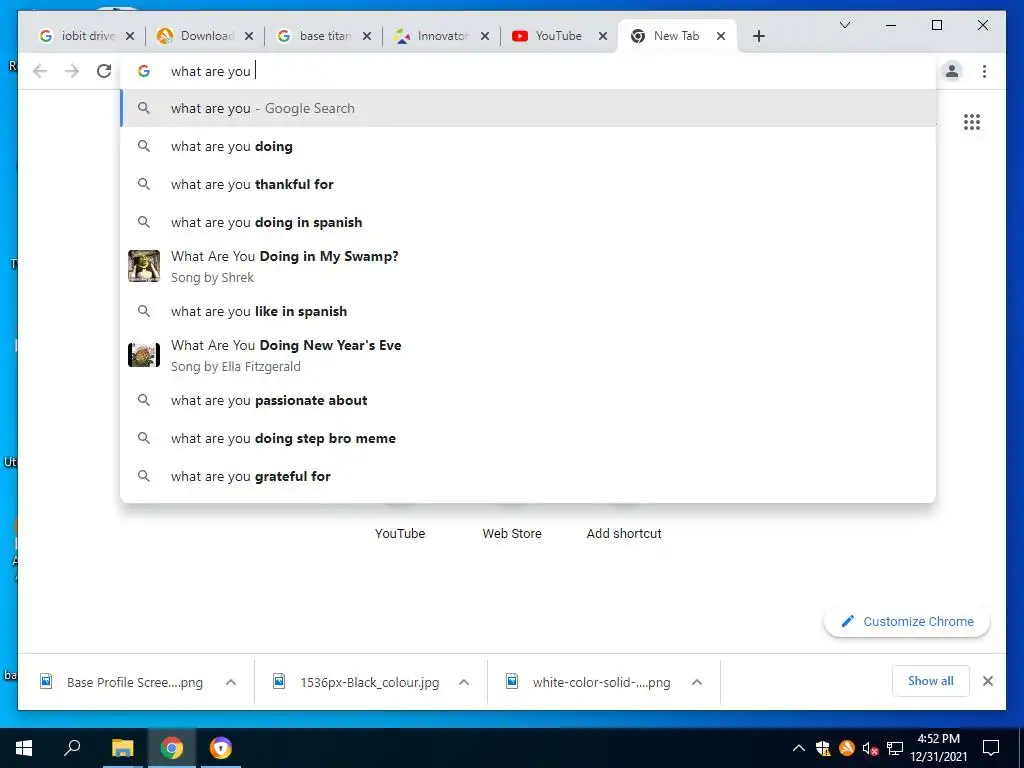Image resolution: width=1024 pixels, height=768 pixels.
Task: Open the Chrome profile avatar icon
Action: click(952, 71)
